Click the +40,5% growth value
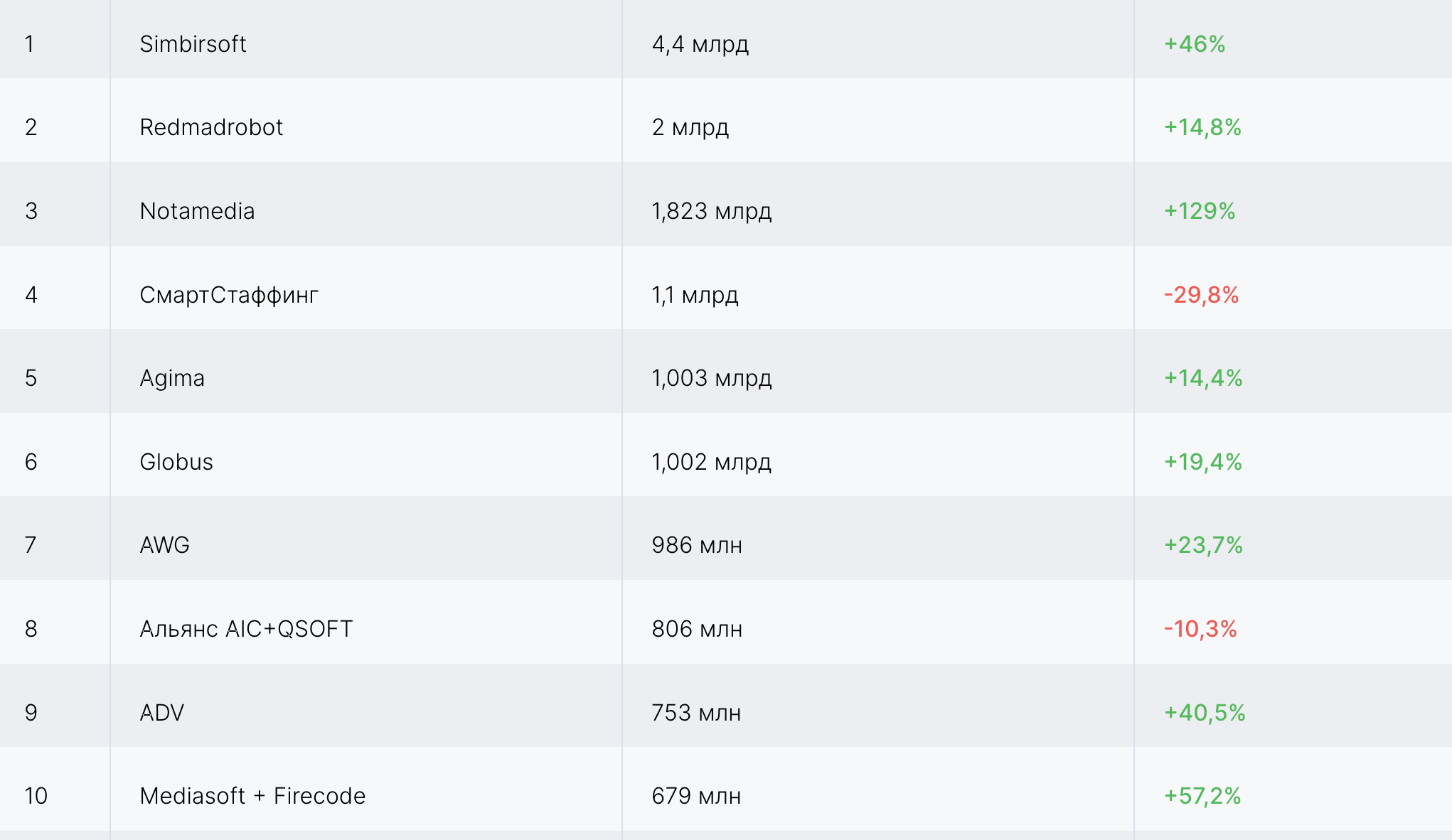The height and width of the screenshot is (840, 1452). pyautogui.click(x=1205, y=713)
